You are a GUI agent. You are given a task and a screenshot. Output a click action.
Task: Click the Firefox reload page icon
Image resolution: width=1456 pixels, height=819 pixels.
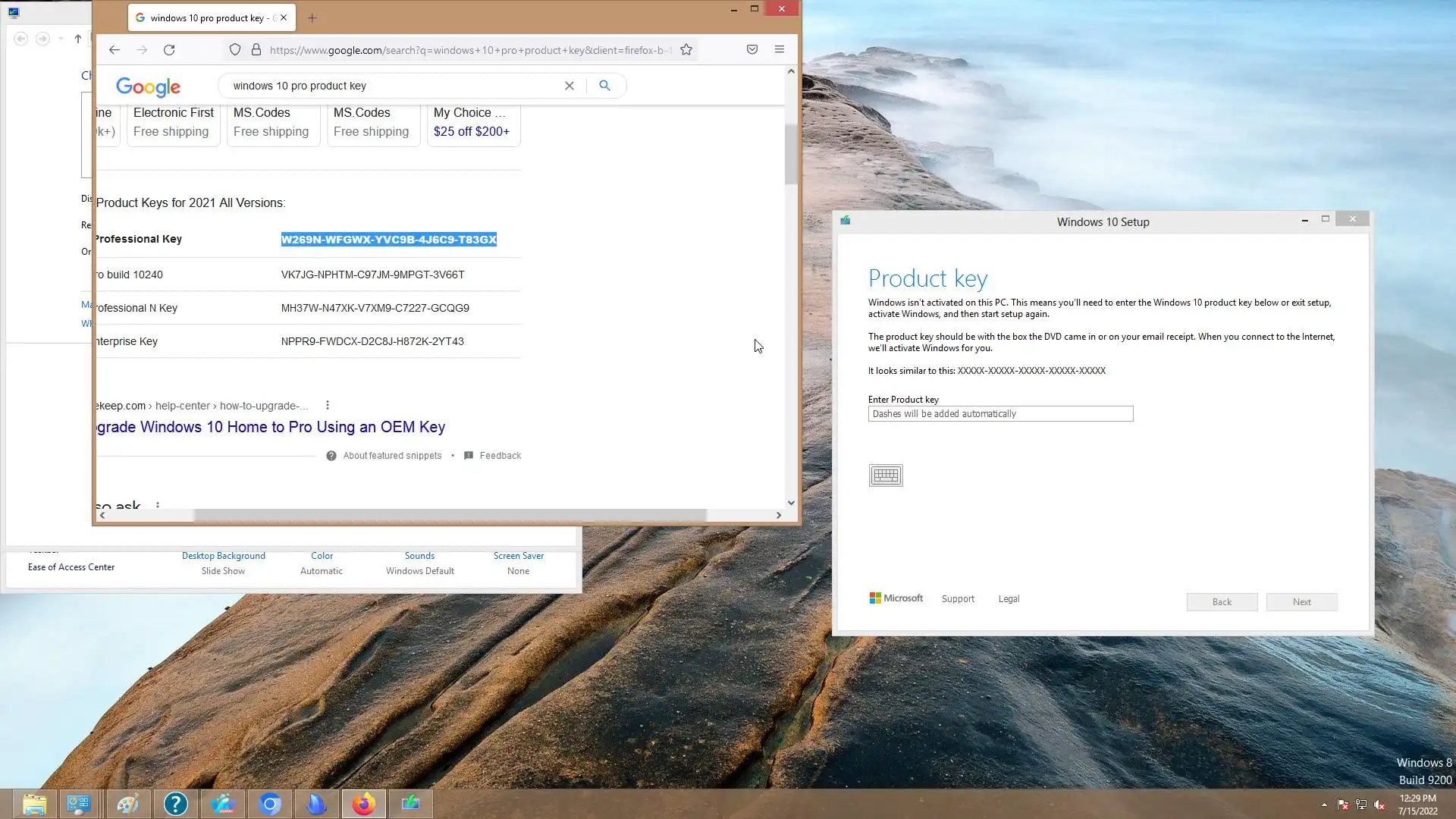point(169,50)
